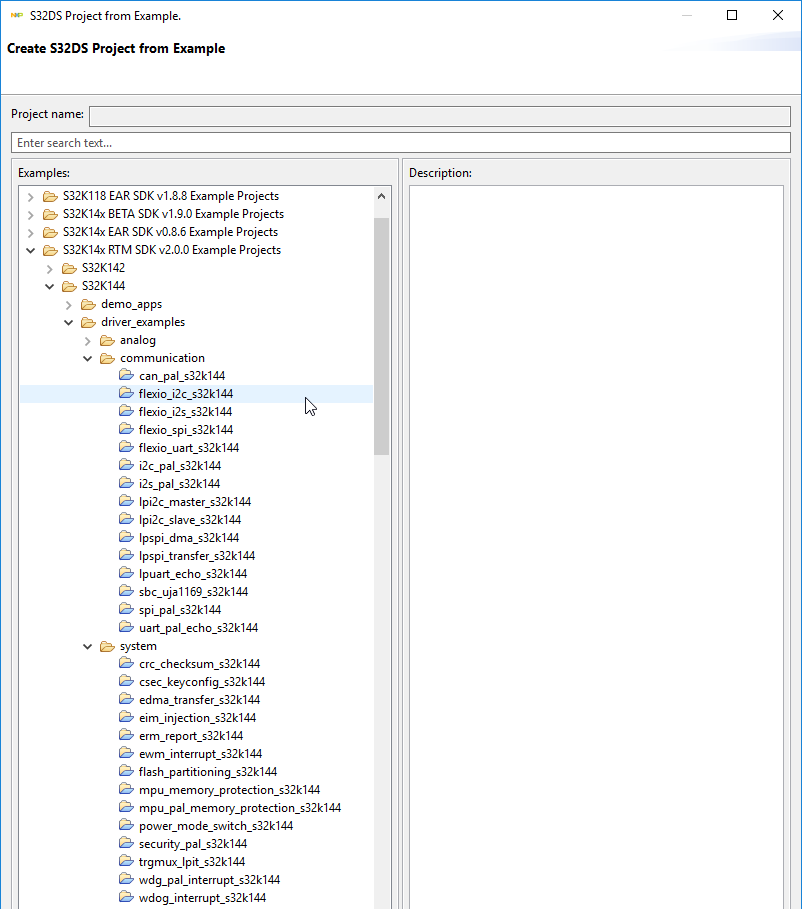The width and height of the screenshot is (802, 909).
Task: Focus the Enter search text box
Action: coord(401,143)
